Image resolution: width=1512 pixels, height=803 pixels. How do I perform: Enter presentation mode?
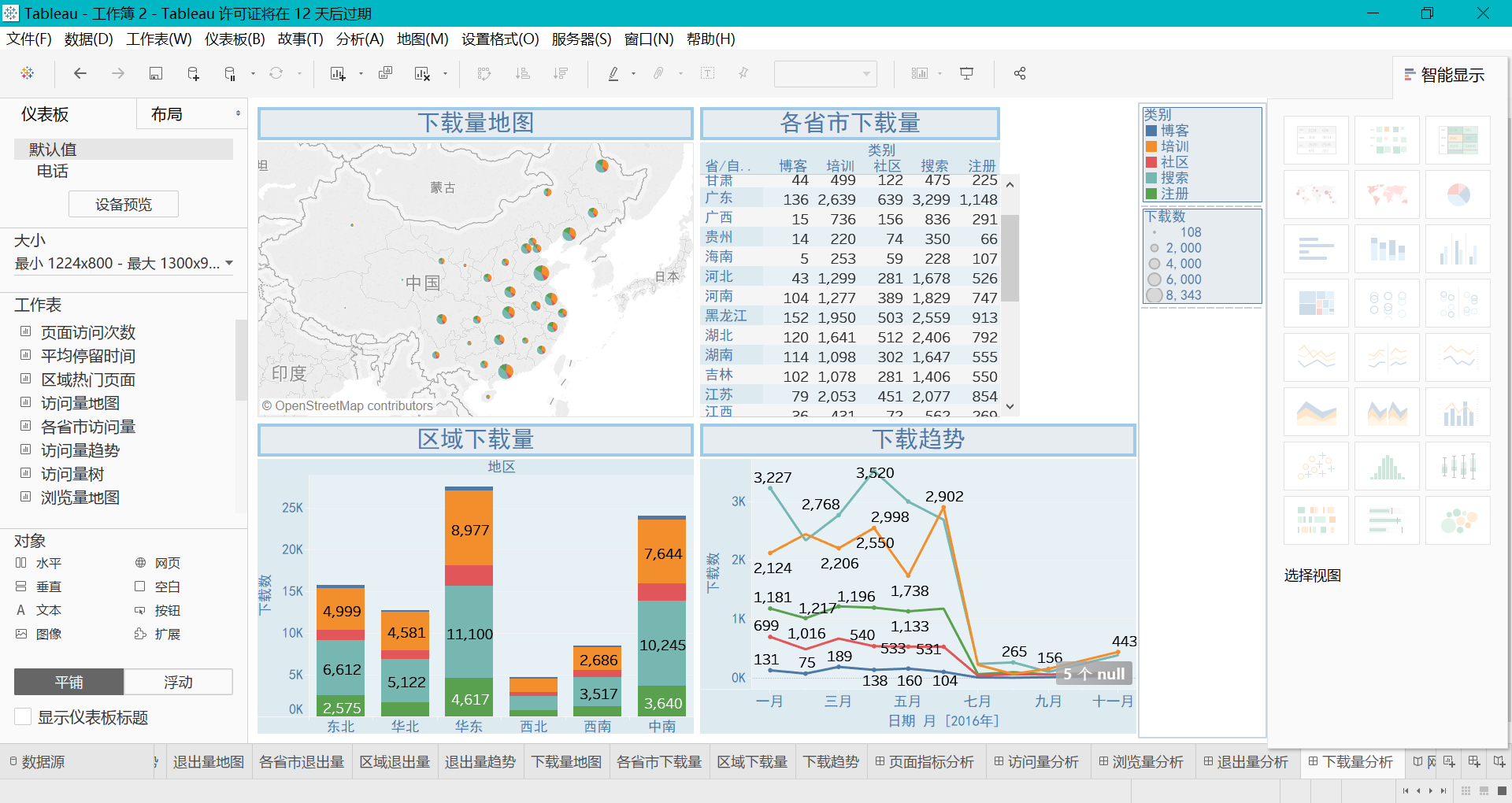tap(966, 73)
